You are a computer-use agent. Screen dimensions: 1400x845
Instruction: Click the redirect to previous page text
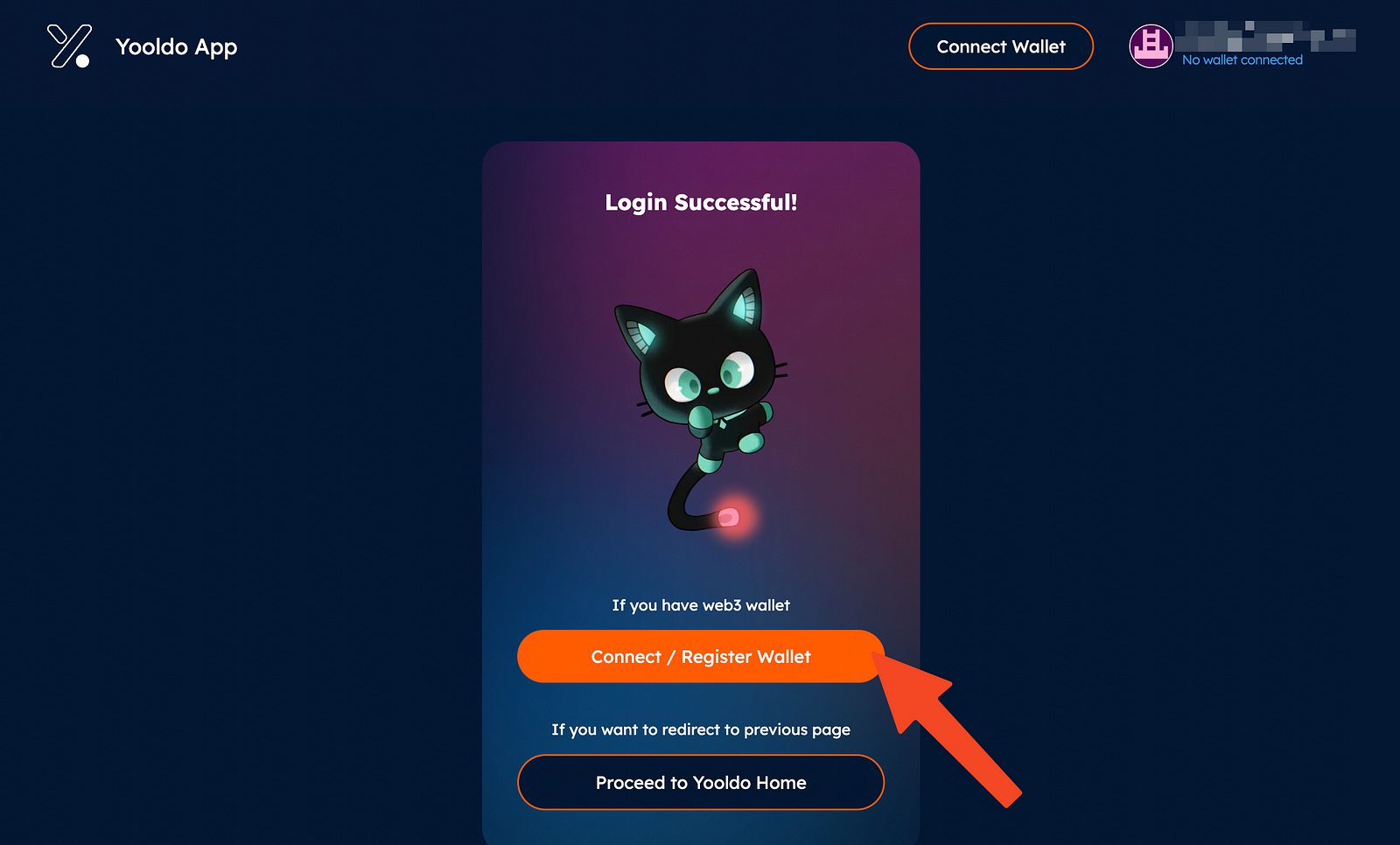click(x=701, y=730)
